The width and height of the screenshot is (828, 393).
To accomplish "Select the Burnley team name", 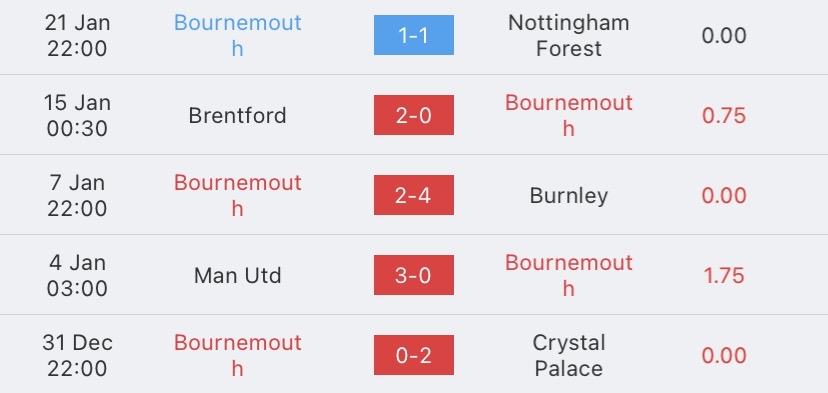I will 569,196.
